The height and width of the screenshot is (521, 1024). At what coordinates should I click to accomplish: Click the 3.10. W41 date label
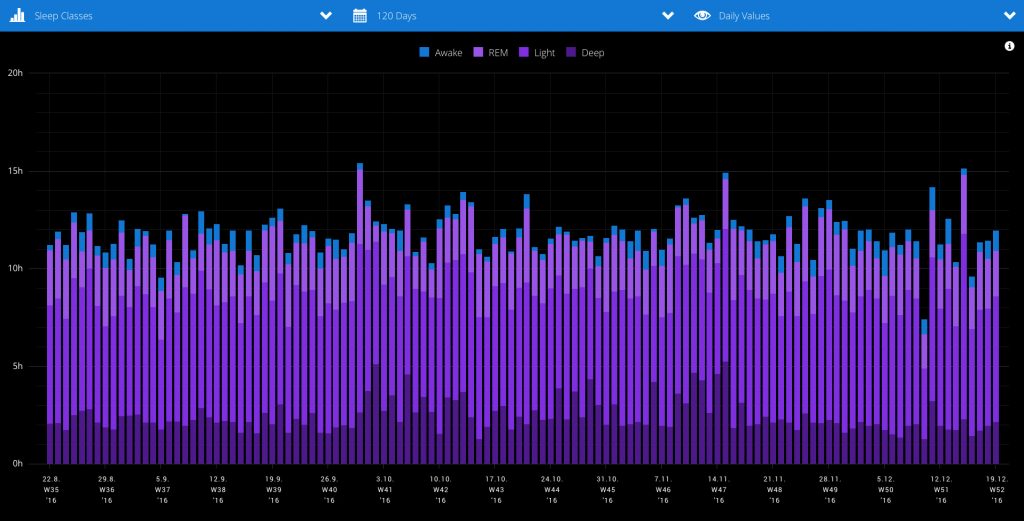tap(385, 490)
